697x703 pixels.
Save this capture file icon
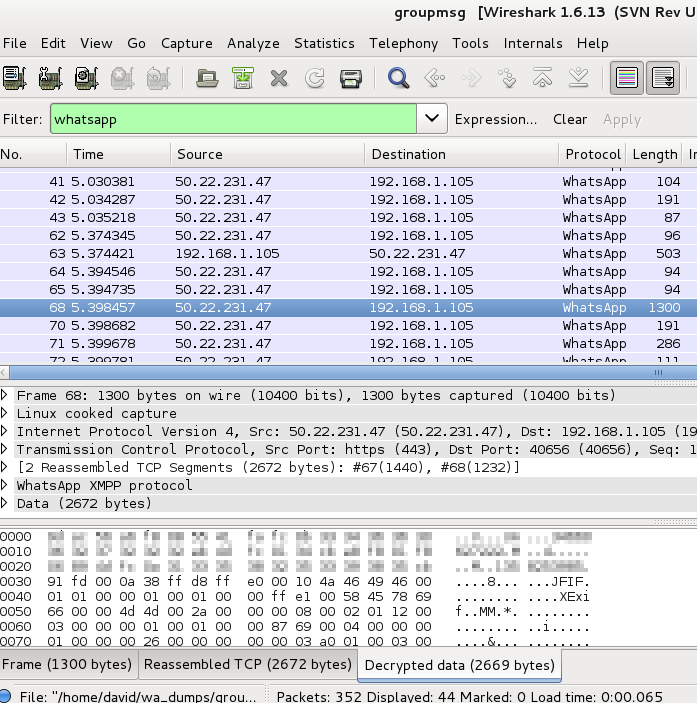pyautogui.click(x=243, y=78)
